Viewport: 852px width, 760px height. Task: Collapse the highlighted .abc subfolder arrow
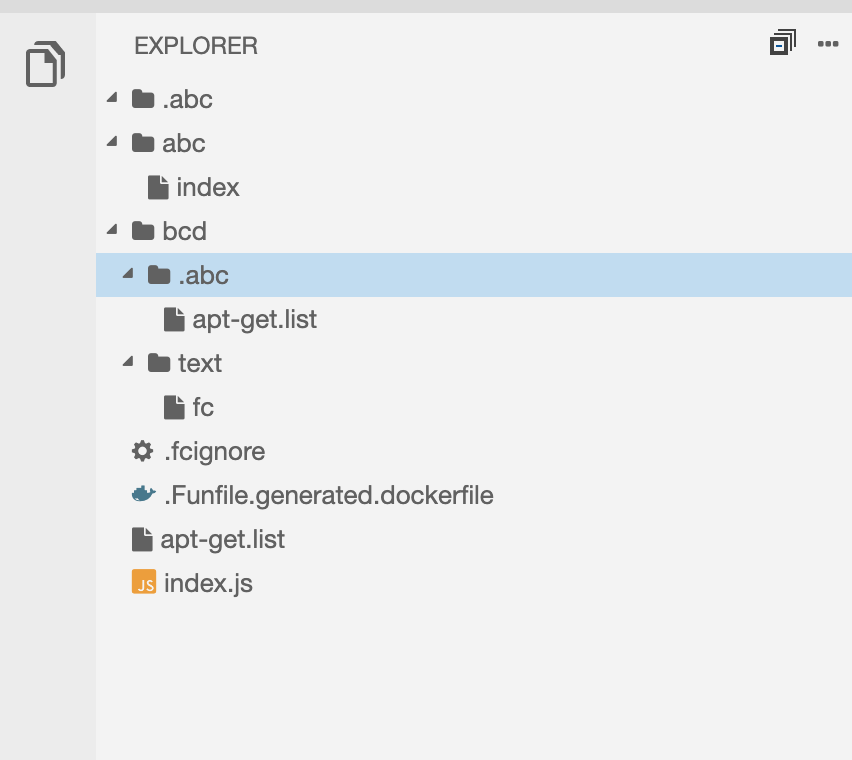pos(128,274)
